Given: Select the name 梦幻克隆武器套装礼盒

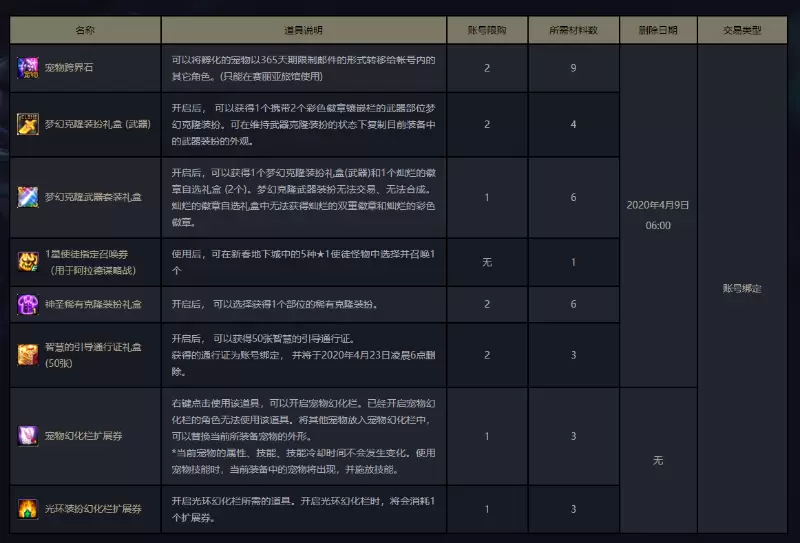Looking at the screenshot, I should (93, 197).
